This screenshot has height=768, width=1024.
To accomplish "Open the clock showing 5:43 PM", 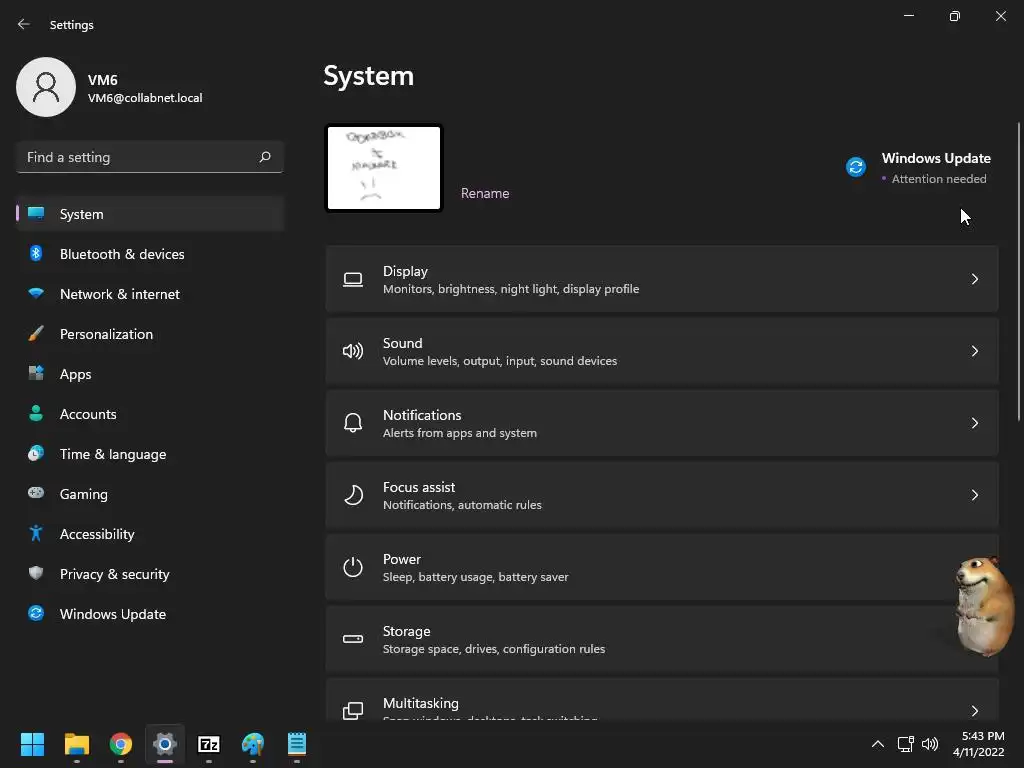I will (x=978, y=744).
